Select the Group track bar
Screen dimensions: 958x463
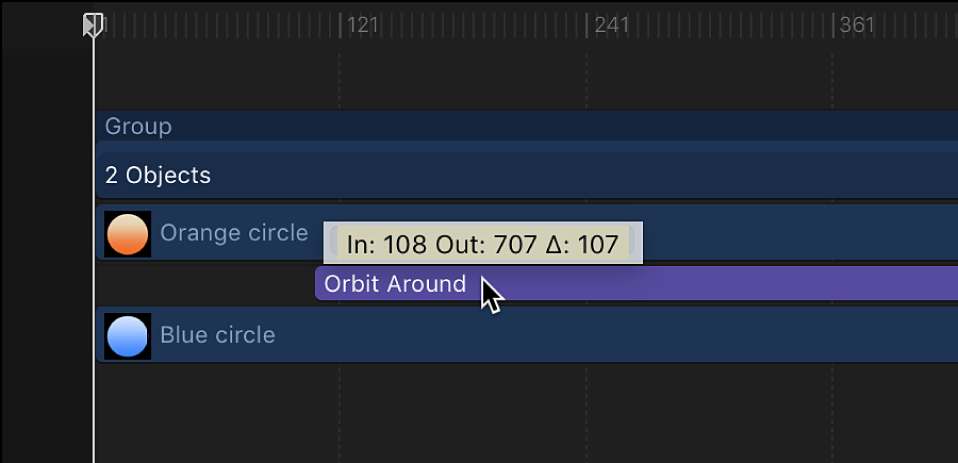(500, 126)
